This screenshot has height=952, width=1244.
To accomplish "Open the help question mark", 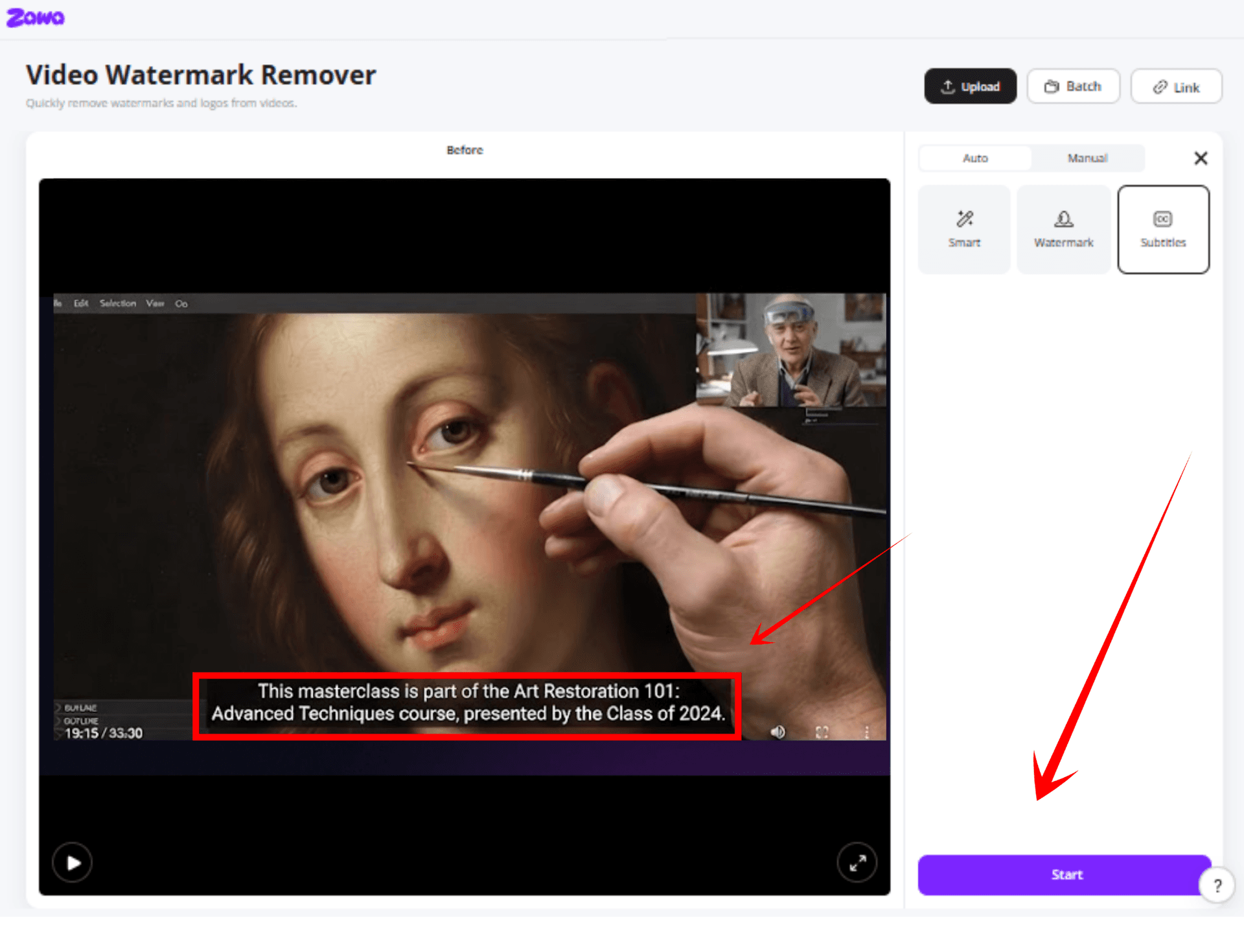I will click(1217, 885).
